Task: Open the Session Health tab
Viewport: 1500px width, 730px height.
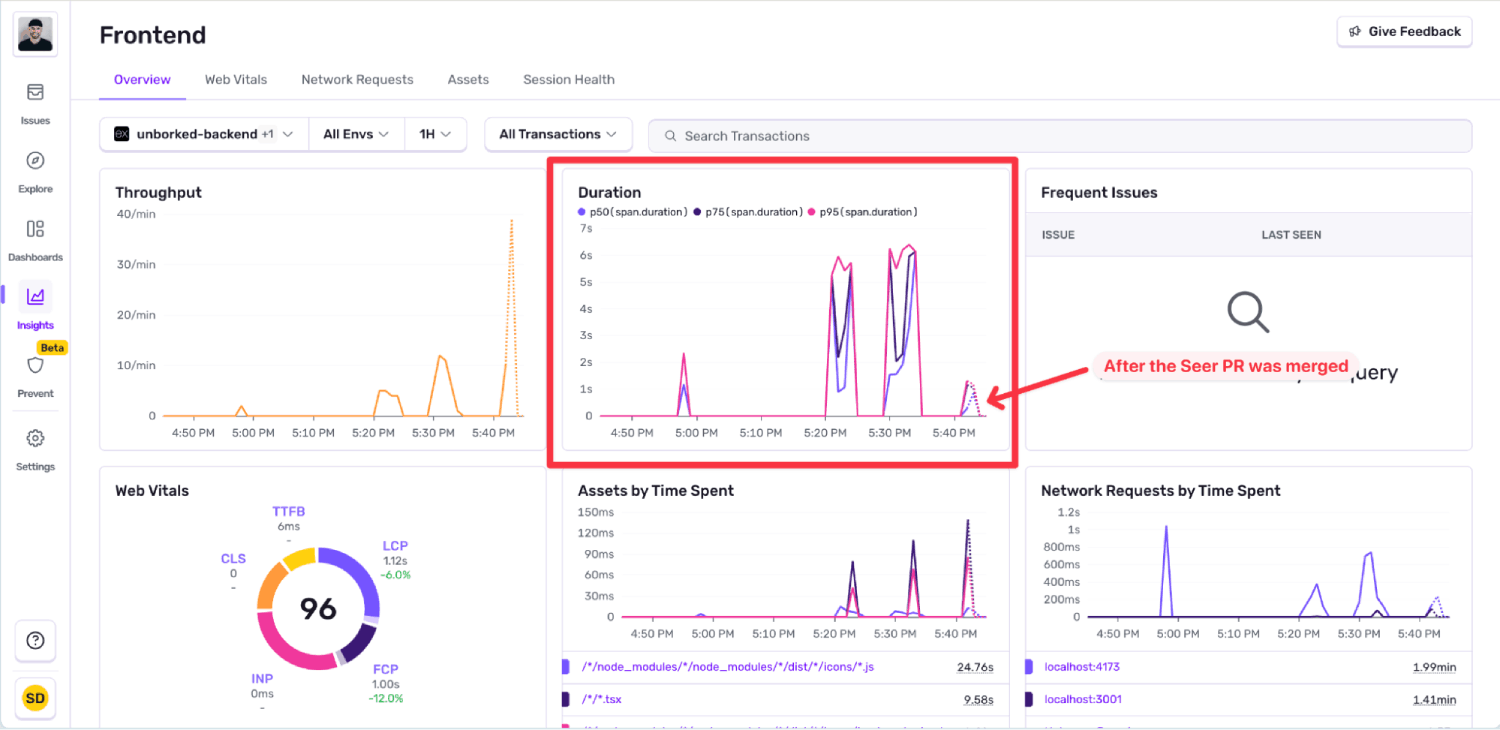Action: tap(568, 79)
